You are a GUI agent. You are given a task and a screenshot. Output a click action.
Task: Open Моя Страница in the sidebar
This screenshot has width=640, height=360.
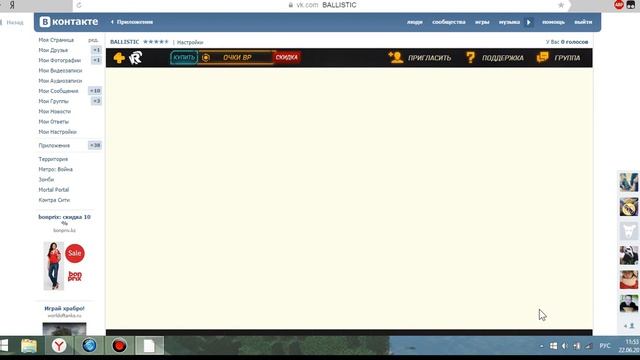(x=56, y=40)
